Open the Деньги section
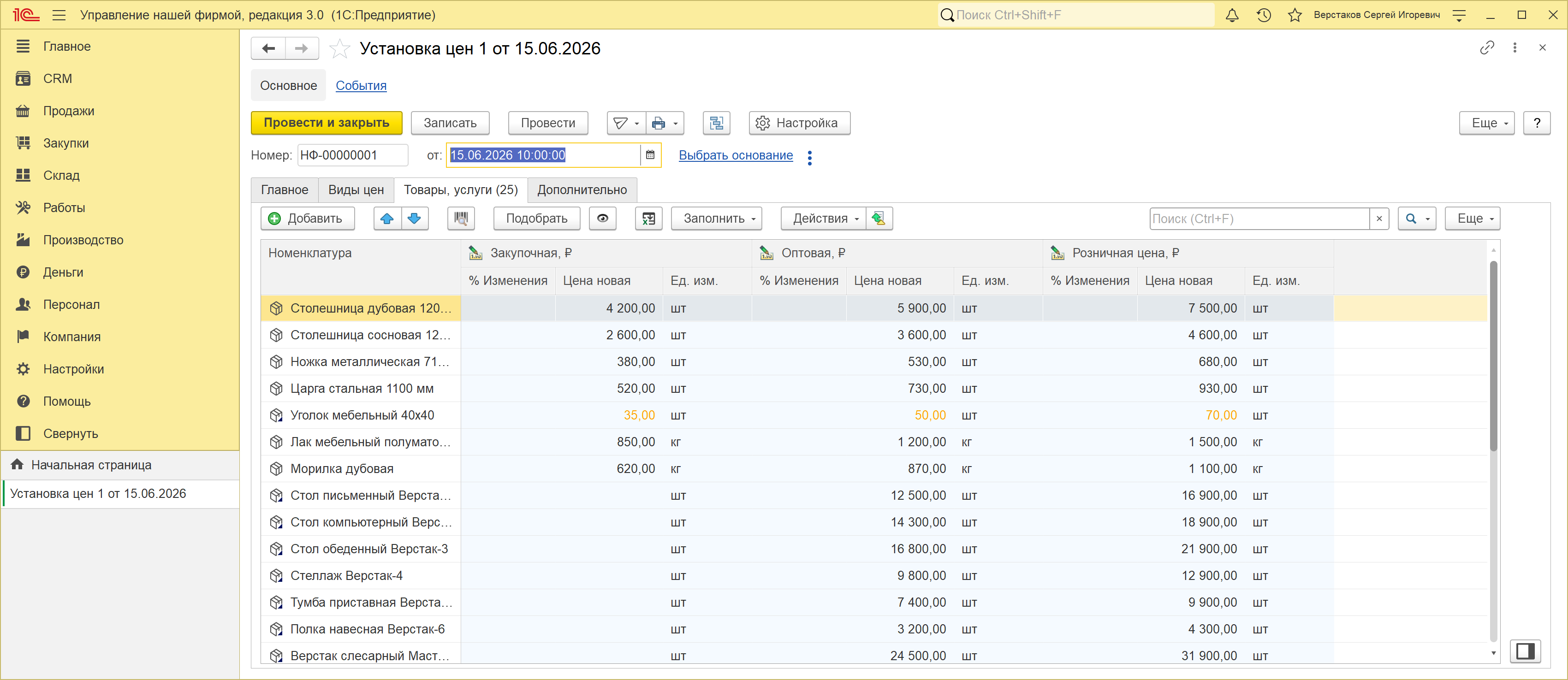 pos(120,272)
